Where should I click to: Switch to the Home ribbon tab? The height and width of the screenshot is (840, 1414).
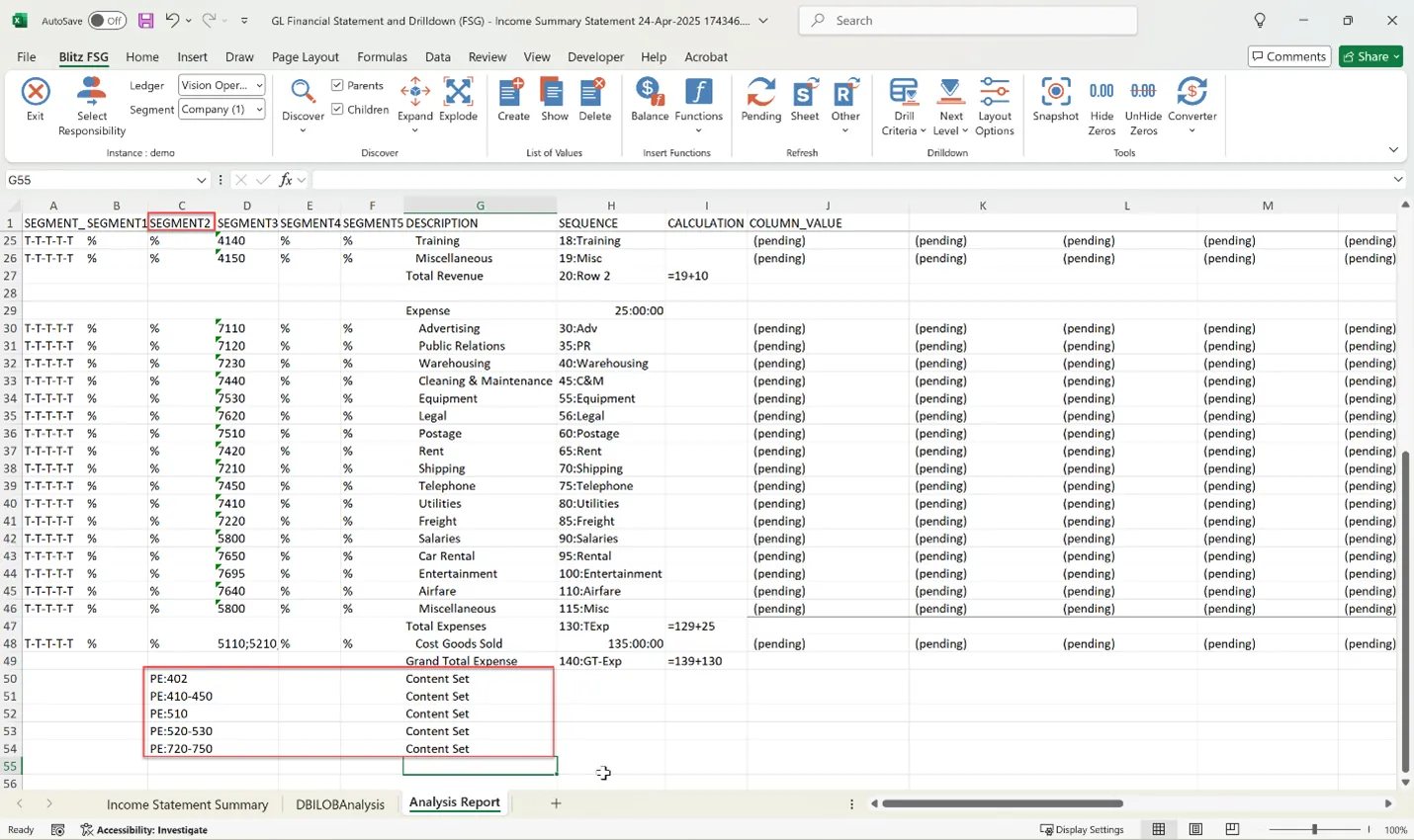coord(141,57)
